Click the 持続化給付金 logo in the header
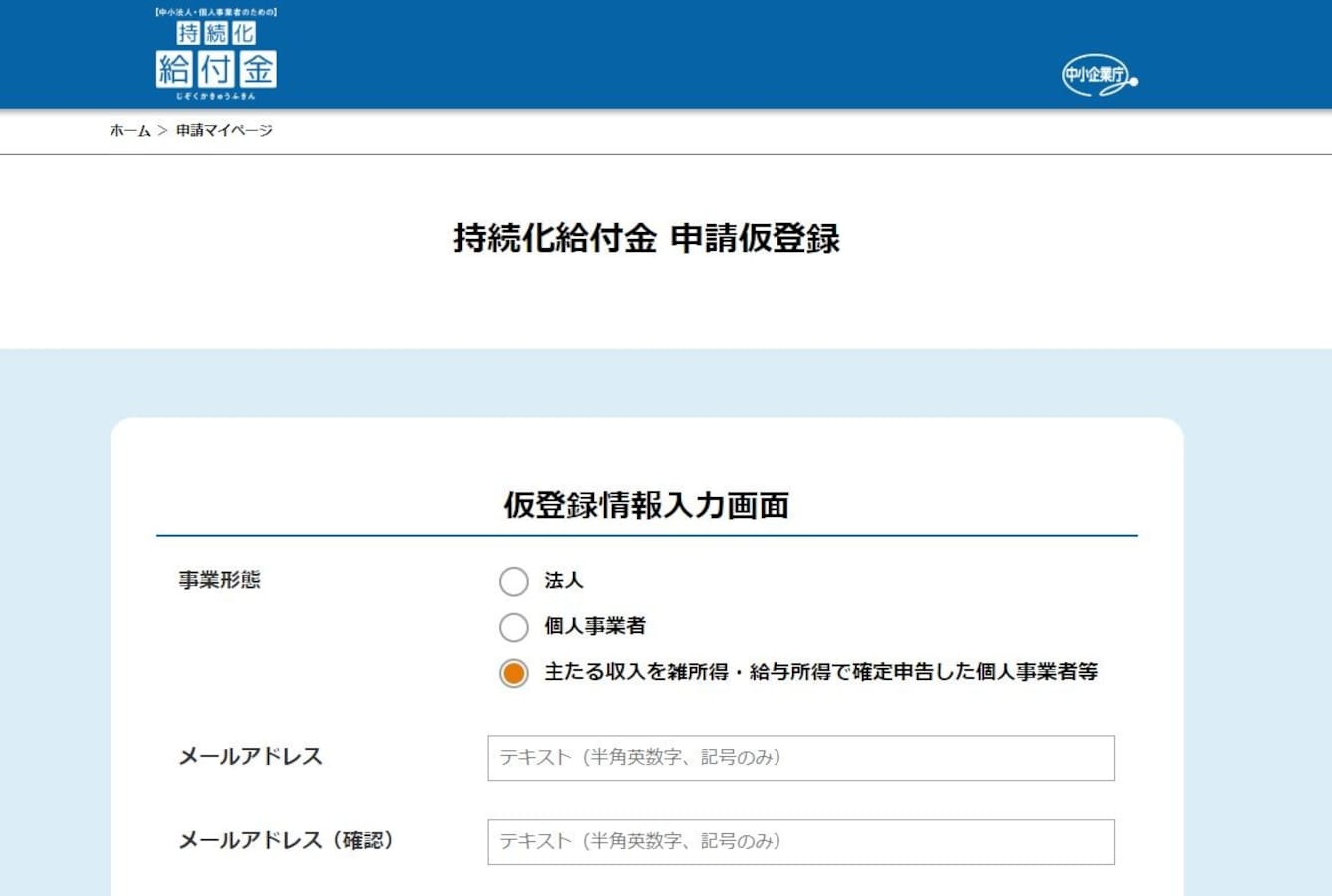Screen dimensions: 1332x896 (x=216, y=55)
